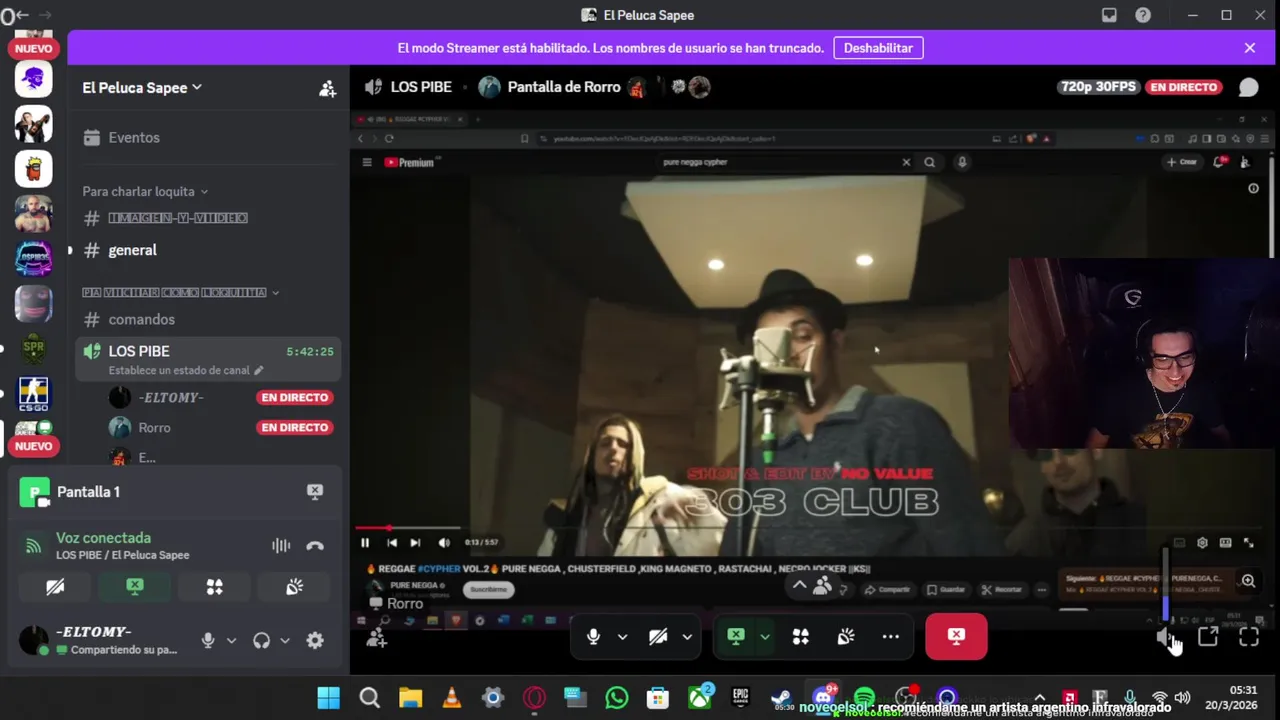Toggle fullscreen for the stream
1280x720 pixels.
coord(1249,637)
